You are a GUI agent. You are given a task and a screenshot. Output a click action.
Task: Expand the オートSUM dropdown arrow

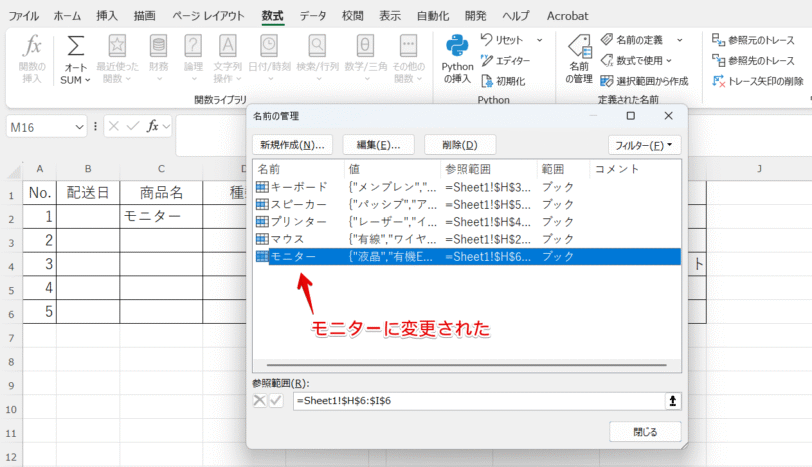(88, 80)
